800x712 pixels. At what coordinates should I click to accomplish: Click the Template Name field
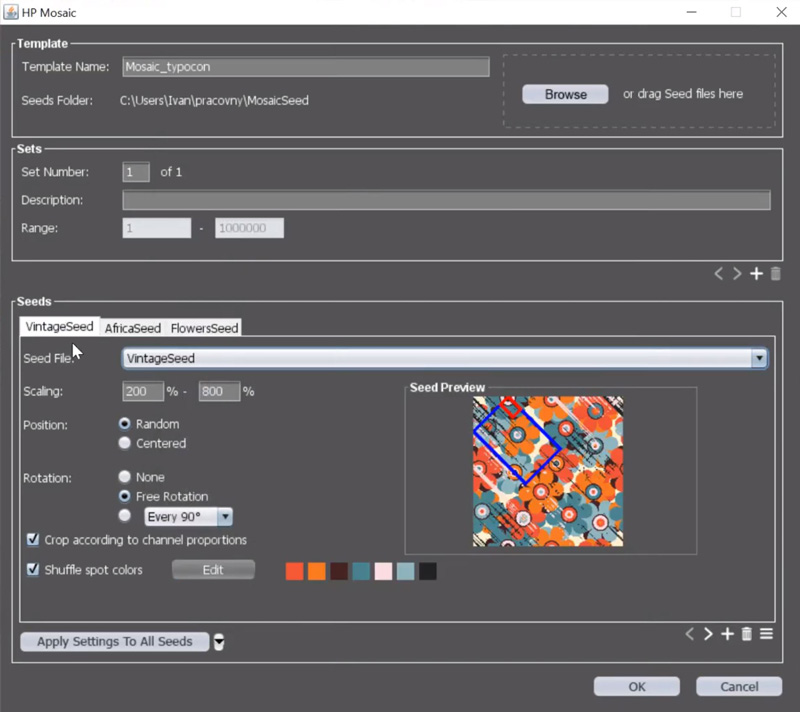[x=306, y=66]
